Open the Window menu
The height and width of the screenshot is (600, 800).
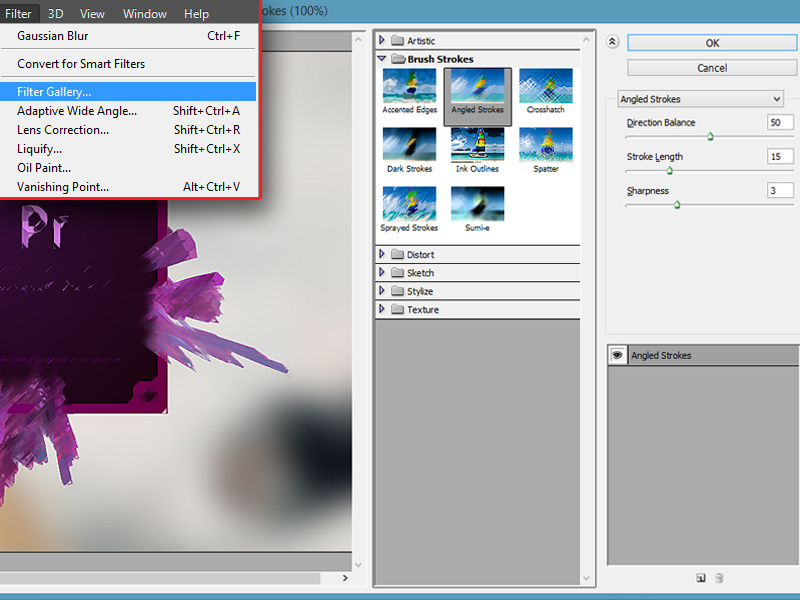pyautogui.click(x=145, y=14)
